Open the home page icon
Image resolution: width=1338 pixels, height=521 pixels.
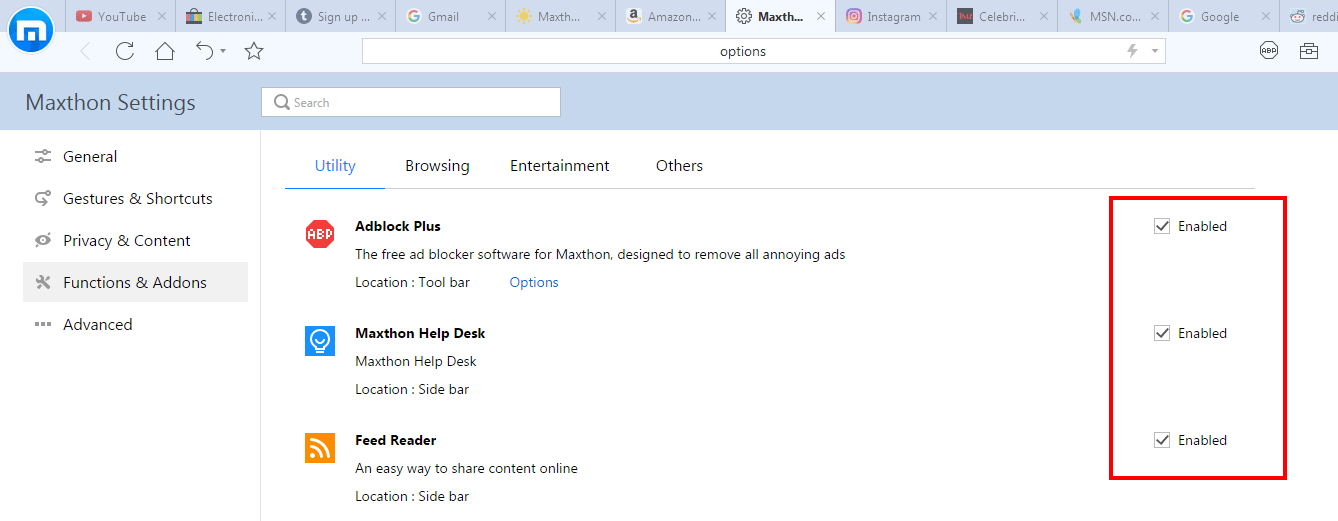tap(165, 51)
